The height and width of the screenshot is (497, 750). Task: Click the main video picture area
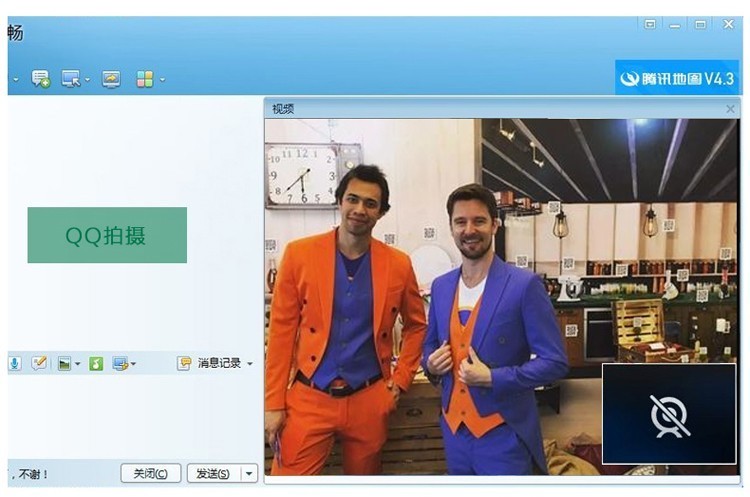(x=501, y=297)
